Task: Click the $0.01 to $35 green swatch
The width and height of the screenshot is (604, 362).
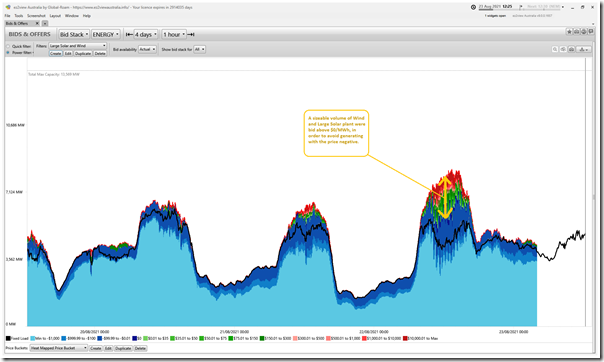Action: [x=145, y=339]
